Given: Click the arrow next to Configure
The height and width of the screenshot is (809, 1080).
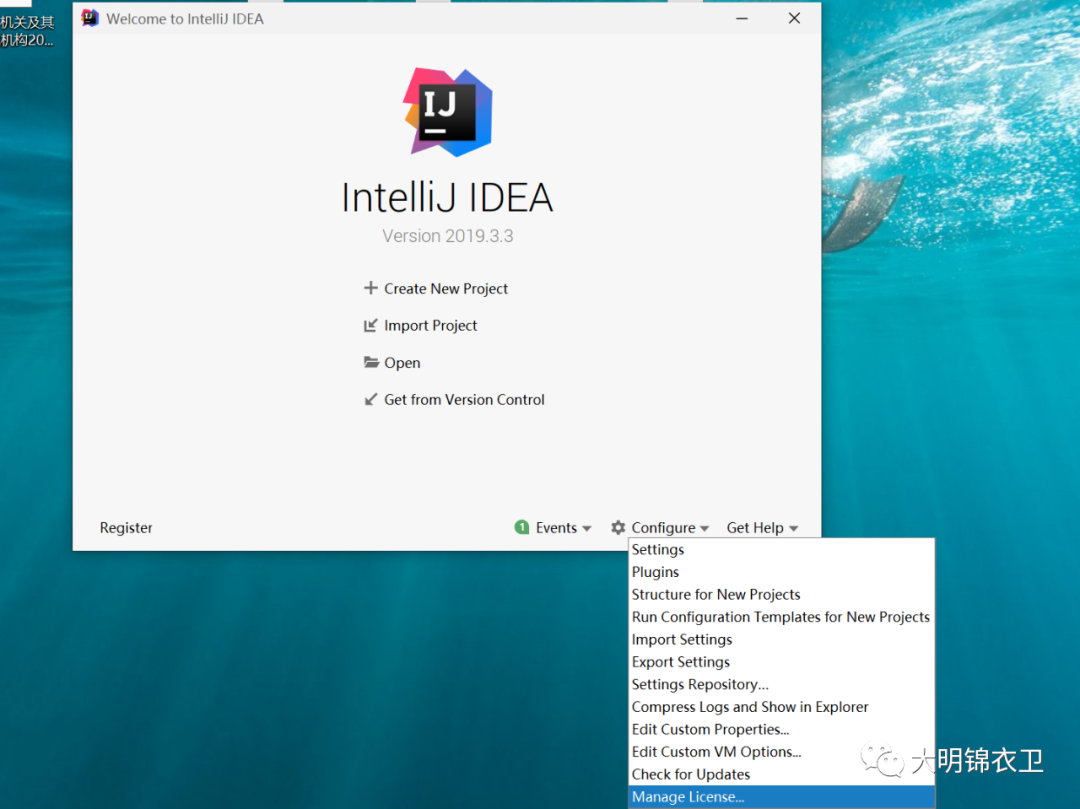Looking at the screenshot, I should (x=705, y=529).
